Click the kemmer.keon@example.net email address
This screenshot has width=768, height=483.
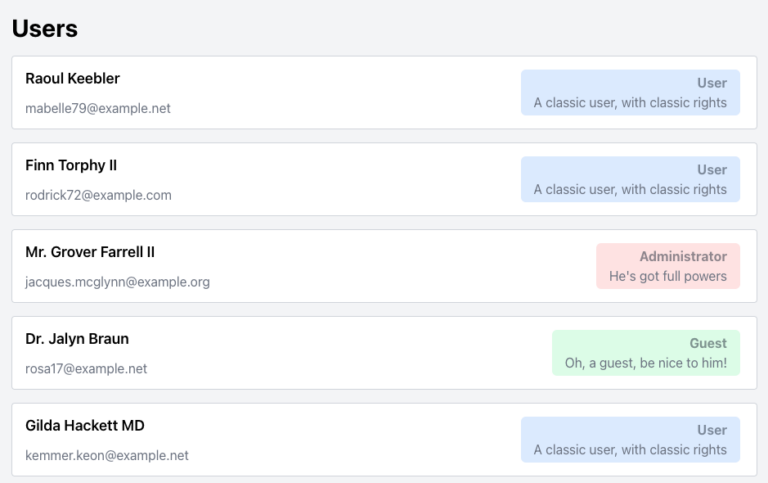[107, 456]
